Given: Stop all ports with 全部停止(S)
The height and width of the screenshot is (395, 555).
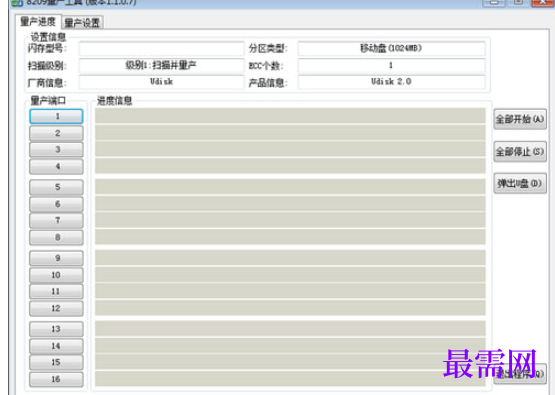Looking at the screenshot, I should click(520, 152).
